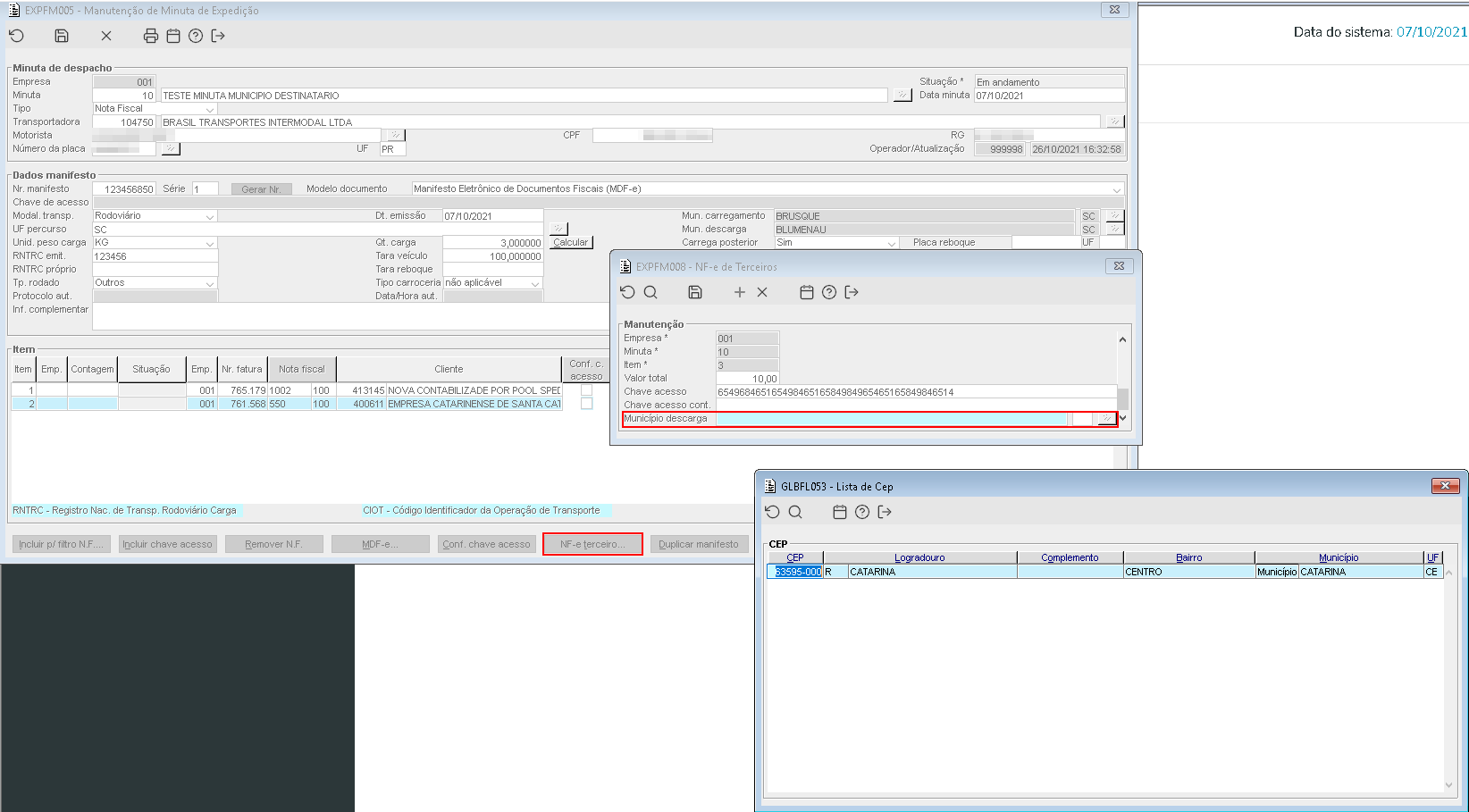1469x812 pixels.
Task: Select CEP 63595-000 row in Lista de Cep
Action: point(1104,572)
